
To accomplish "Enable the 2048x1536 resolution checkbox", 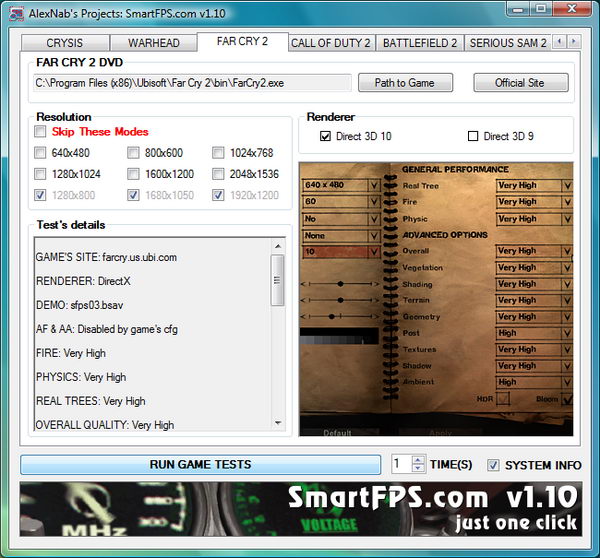I will 218,174.
